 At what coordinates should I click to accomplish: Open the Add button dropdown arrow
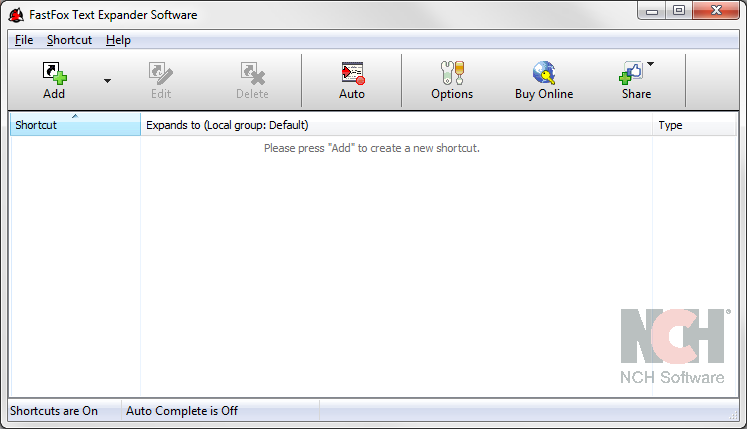[x=108, y=81]
